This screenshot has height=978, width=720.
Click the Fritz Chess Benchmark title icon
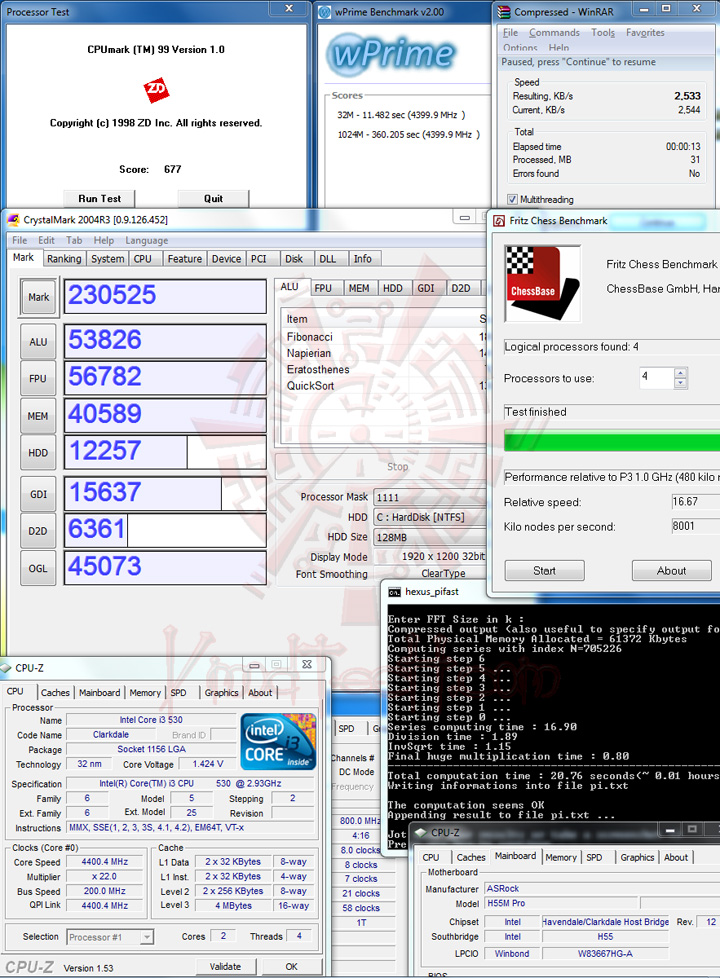(499, 221)
